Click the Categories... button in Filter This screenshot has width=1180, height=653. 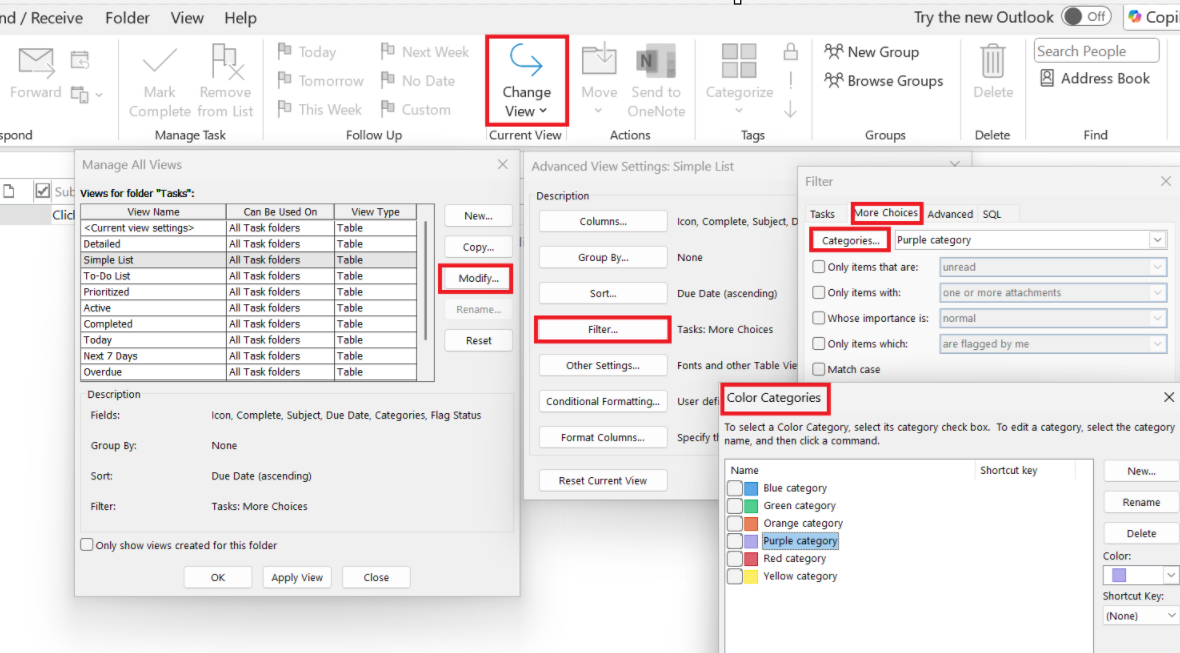click(x=850, y=240)
